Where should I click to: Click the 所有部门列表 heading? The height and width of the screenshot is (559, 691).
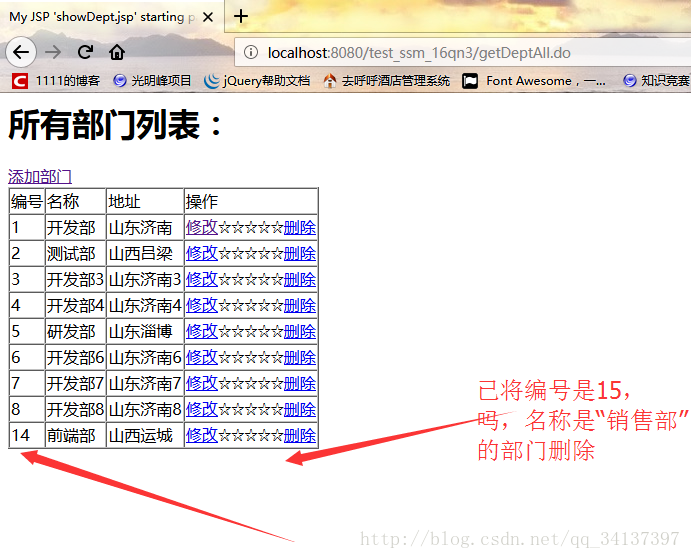coord(115,125)
